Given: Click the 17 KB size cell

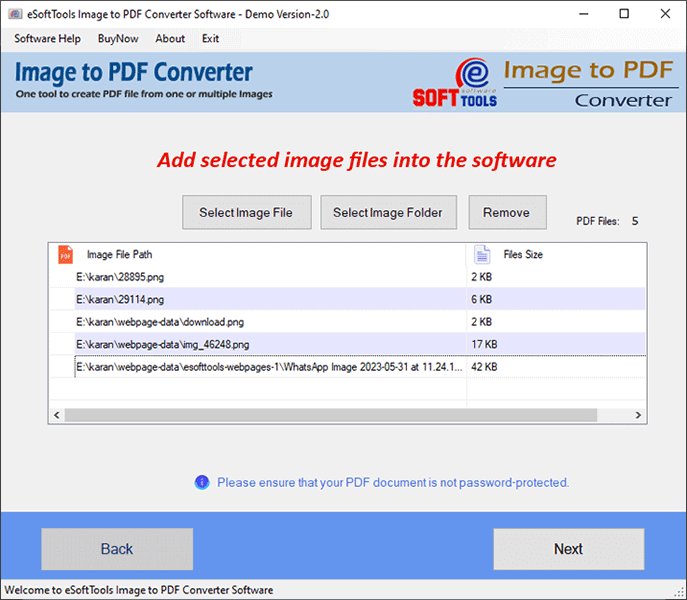Looking at the screenshot, I should click(x=484, y=344).
